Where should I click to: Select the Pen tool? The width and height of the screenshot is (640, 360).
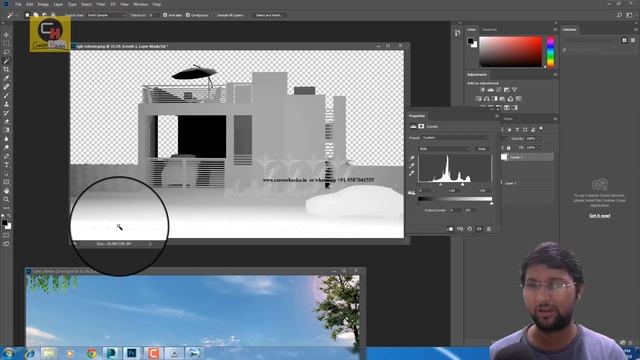point(6,156)
